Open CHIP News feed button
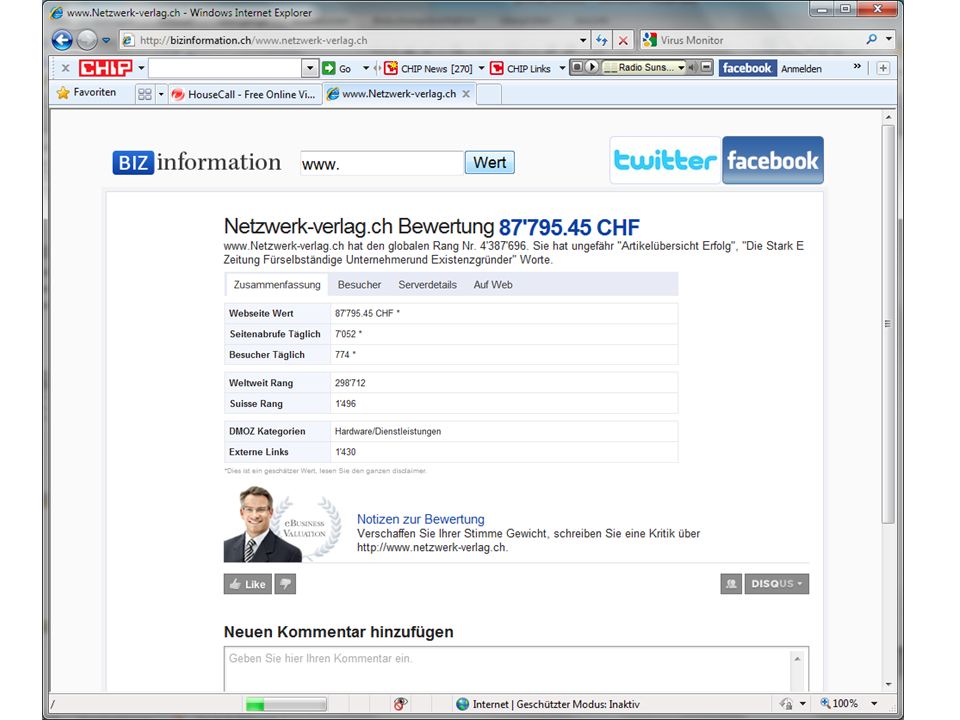Screen dimensions: 960x720 point(428,68)
